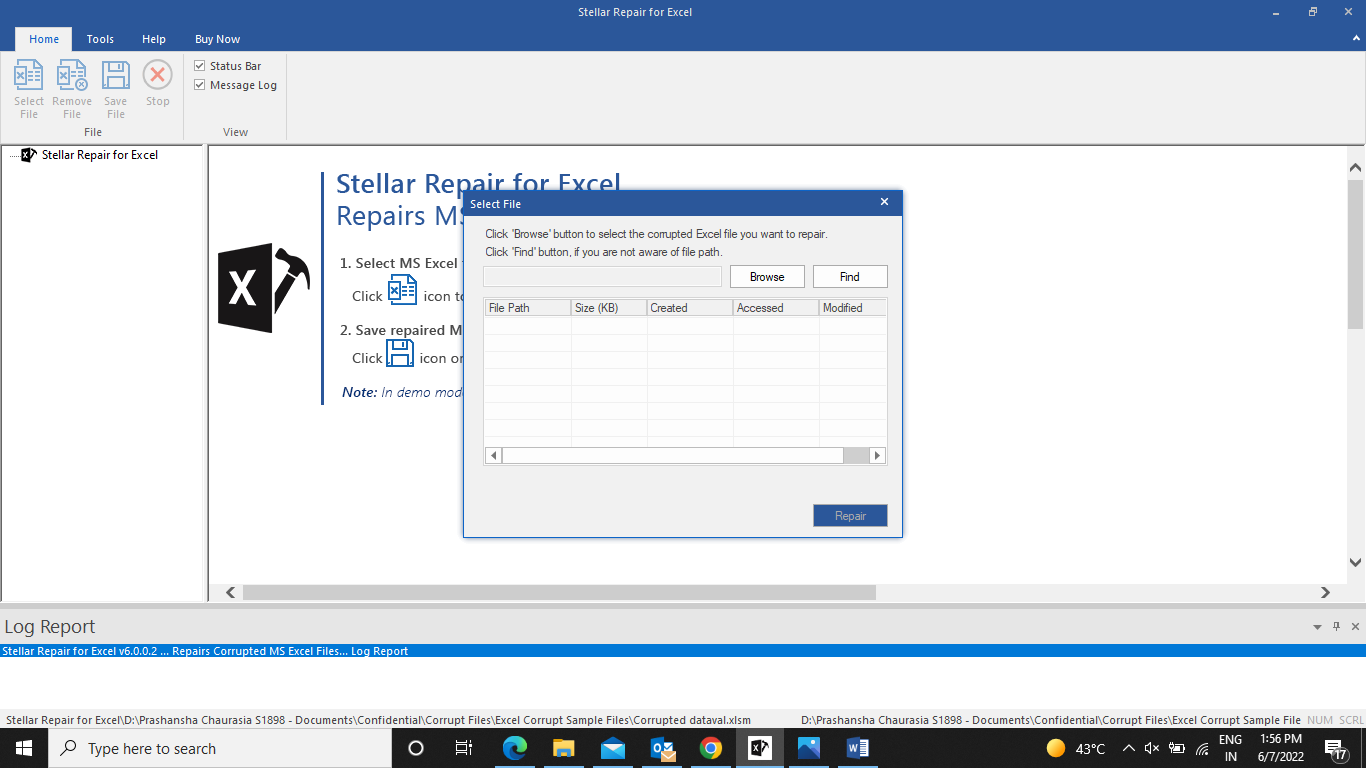
Task: Close the Log Report panel
Action: pos(1356,627)
